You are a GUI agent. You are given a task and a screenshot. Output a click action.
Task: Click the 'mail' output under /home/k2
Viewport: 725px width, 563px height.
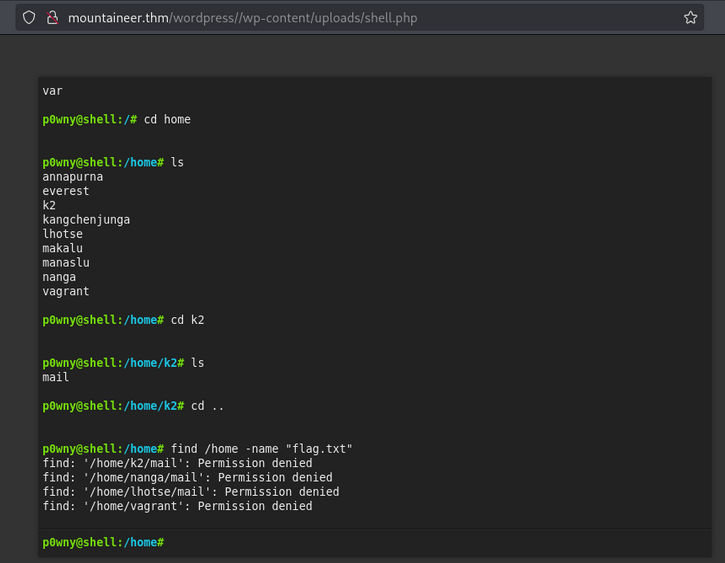56,378
